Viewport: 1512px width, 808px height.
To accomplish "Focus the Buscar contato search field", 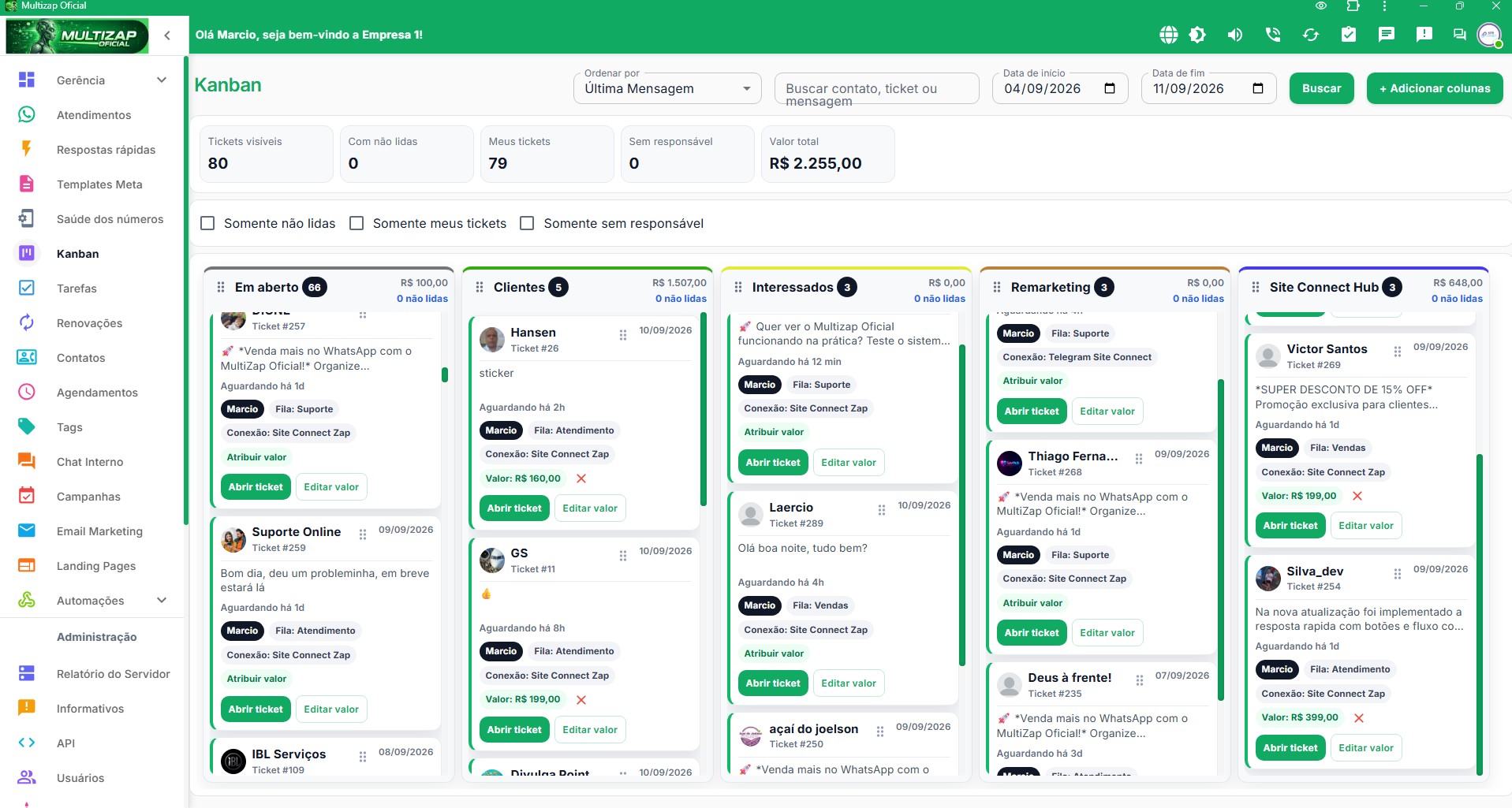I will [x=876, y=88].
